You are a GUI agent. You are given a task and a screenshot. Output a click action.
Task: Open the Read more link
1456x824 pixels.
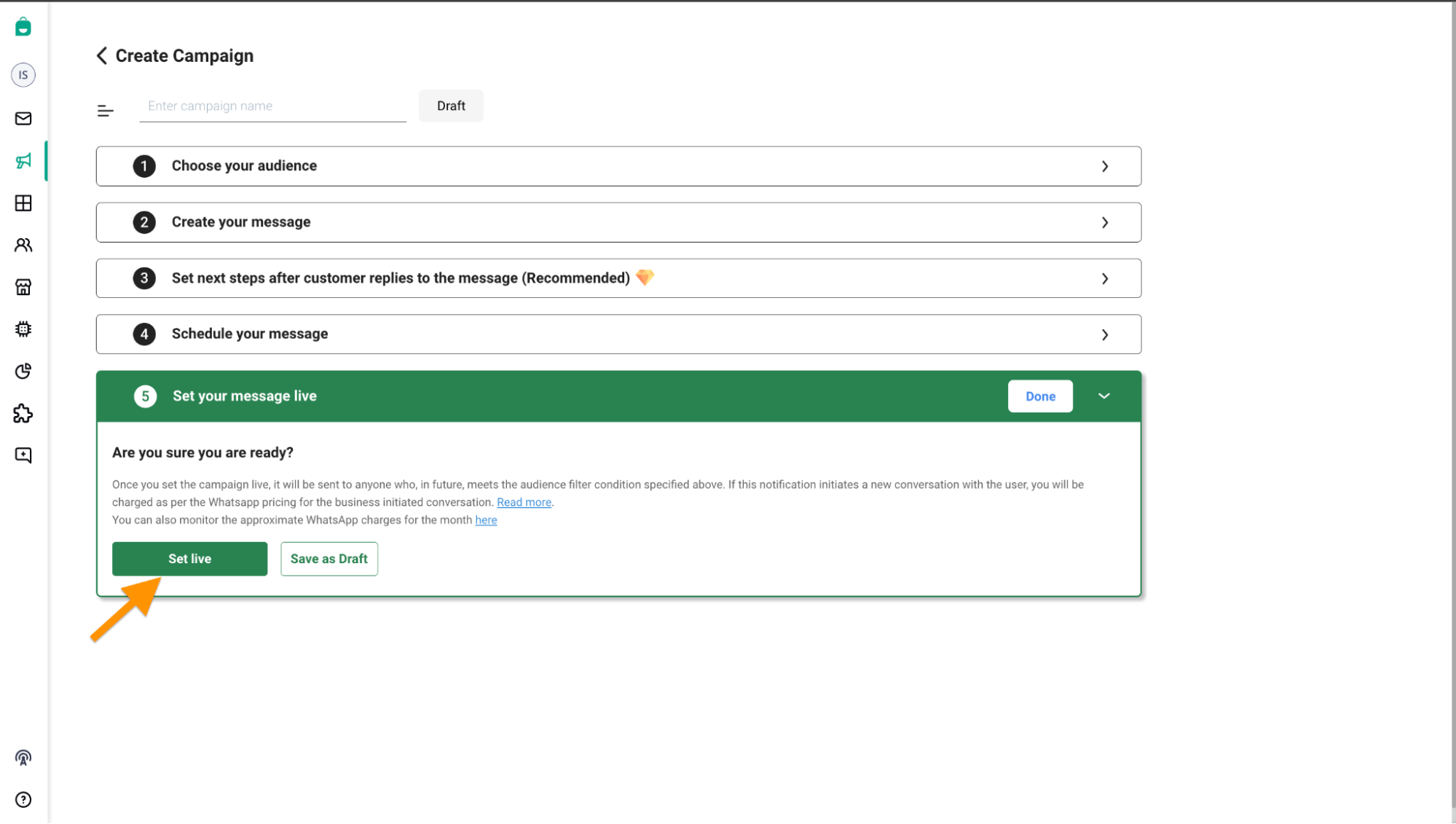tap(523, 502)
